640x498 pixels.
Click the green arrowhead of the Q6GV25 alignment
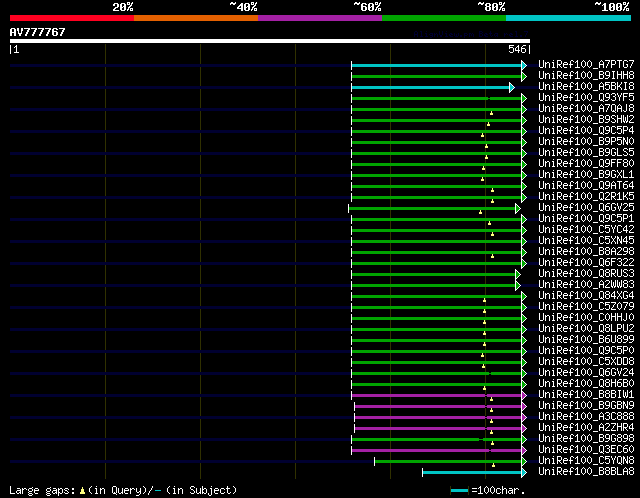tap(517, 208)
